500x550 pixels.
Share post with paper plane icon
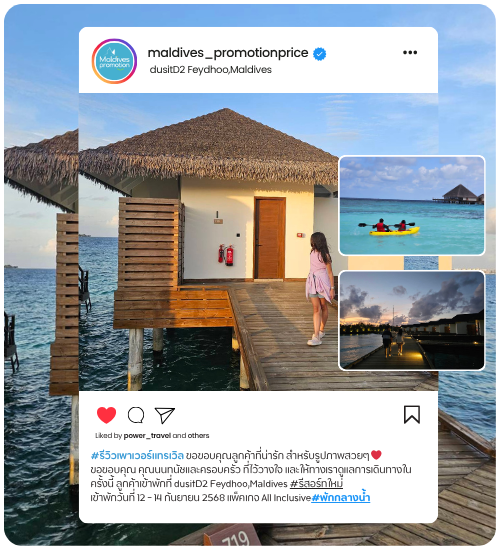[x=165, y=415]
